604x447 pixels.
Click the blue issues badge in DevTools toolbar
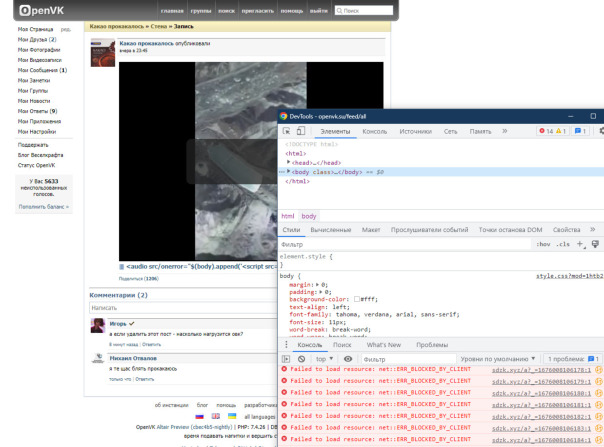point(580,131)
